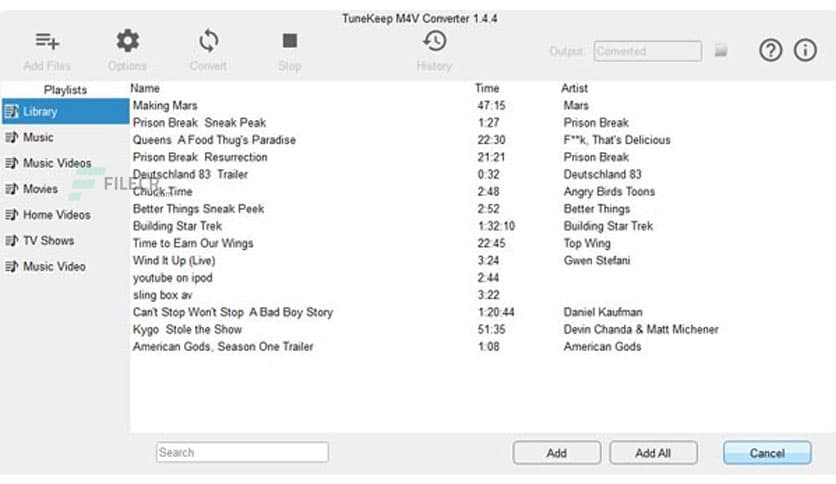Click the Music Video playlist icon
836x484 pixels.
tap(12, 267)
